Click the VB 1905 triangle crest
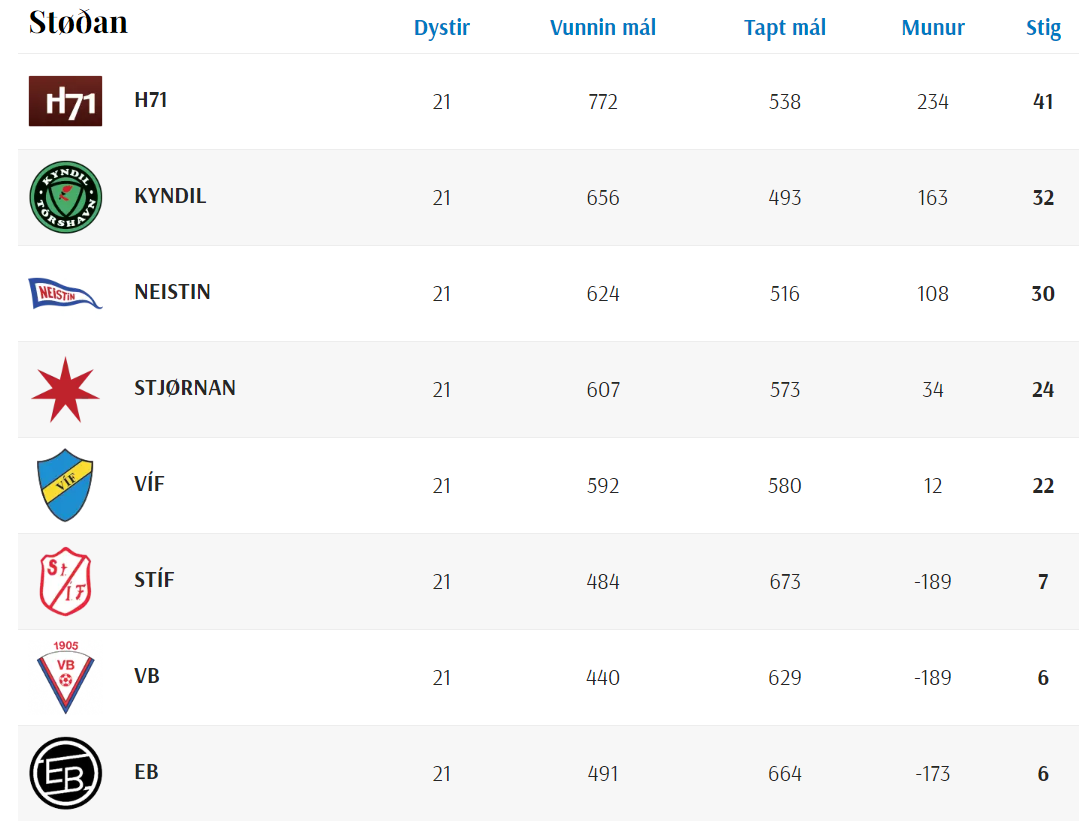Viewport: 1079px width, 821px height. 65,676
